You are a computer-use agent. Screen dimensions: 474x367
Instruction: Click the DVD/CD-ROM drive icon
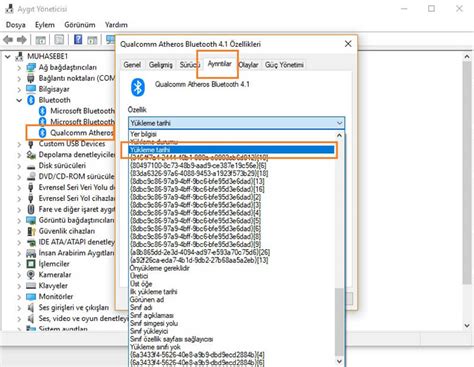pos(31,176)
